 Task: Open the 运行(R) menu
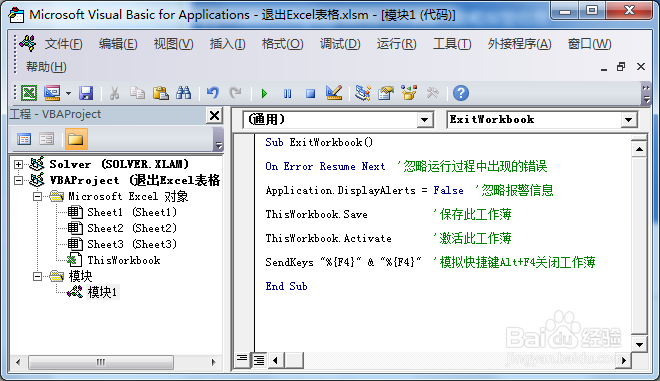[x=397, y=44]
